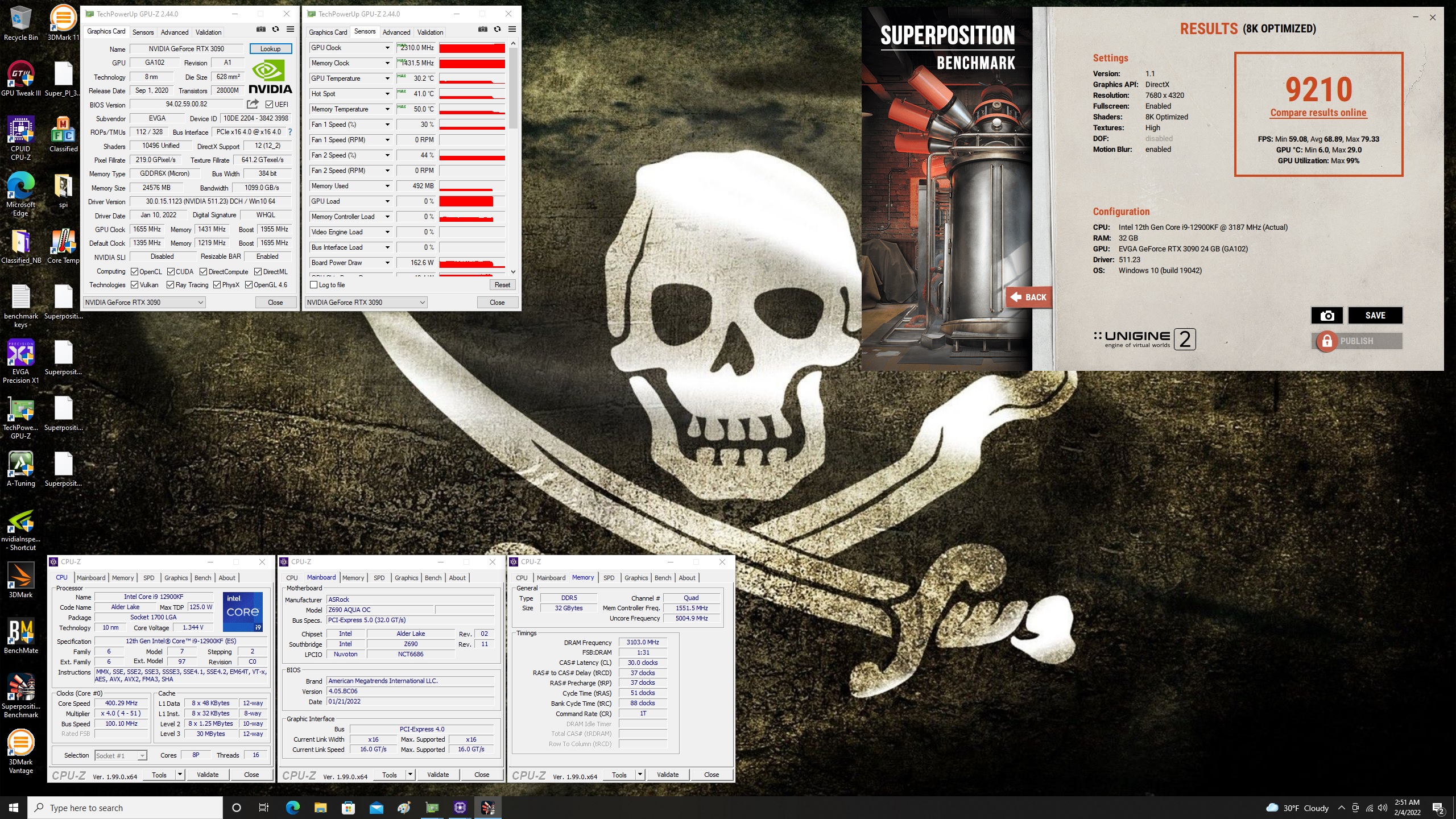Open the Core Temp desktop icon

pyautogui.click(x=63, y=246)
